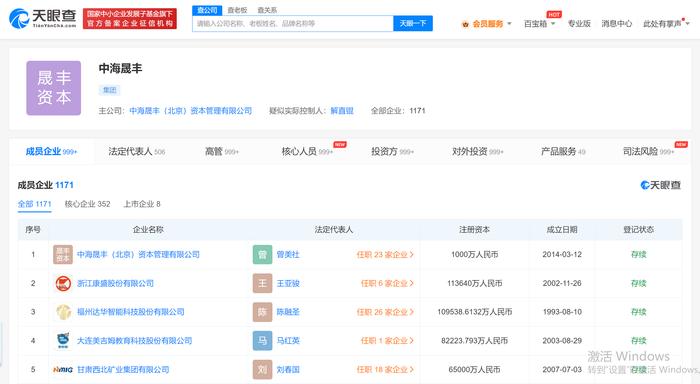Select the 成立日期 column header
Image resolution: width=700 pixels, height=384 pixels.
562,230
